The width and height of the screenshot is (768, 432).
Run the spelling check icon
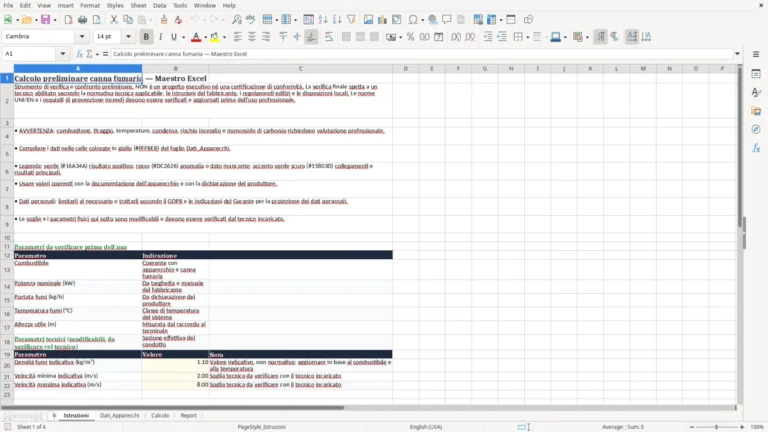point(251,20)
